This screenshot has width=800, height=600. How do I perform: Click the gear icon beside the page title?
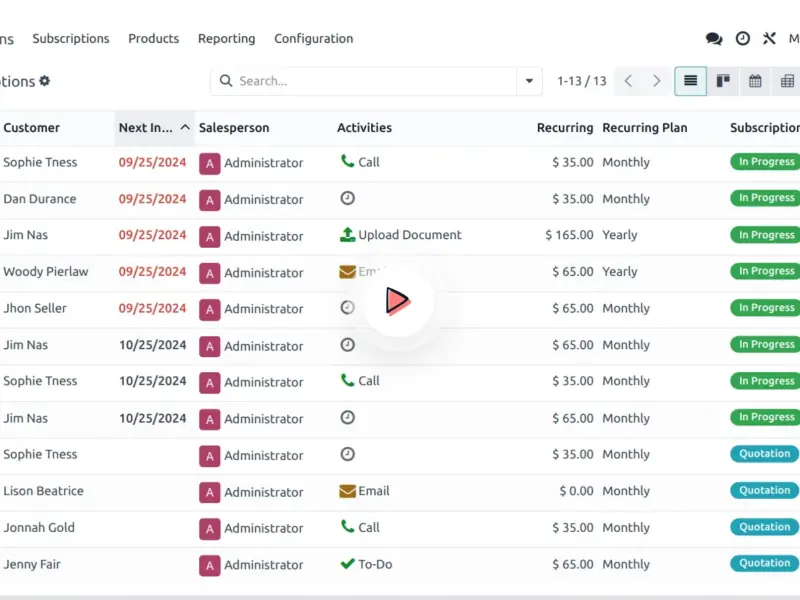[x=45, y=81]
